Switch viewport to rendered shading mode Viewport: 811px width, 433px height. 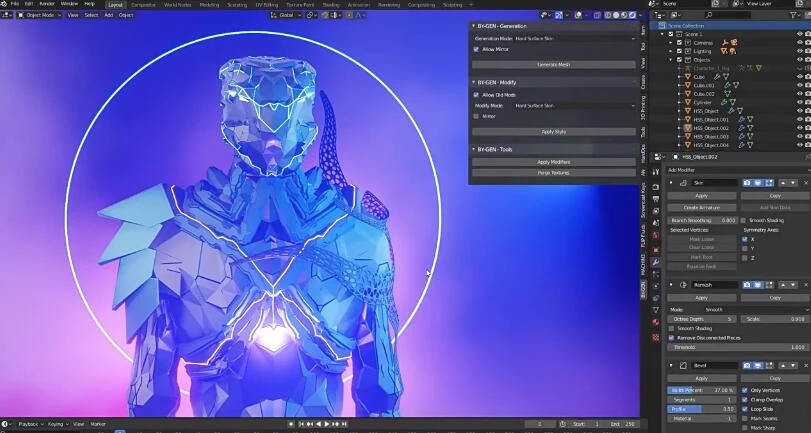coord(634,15)
